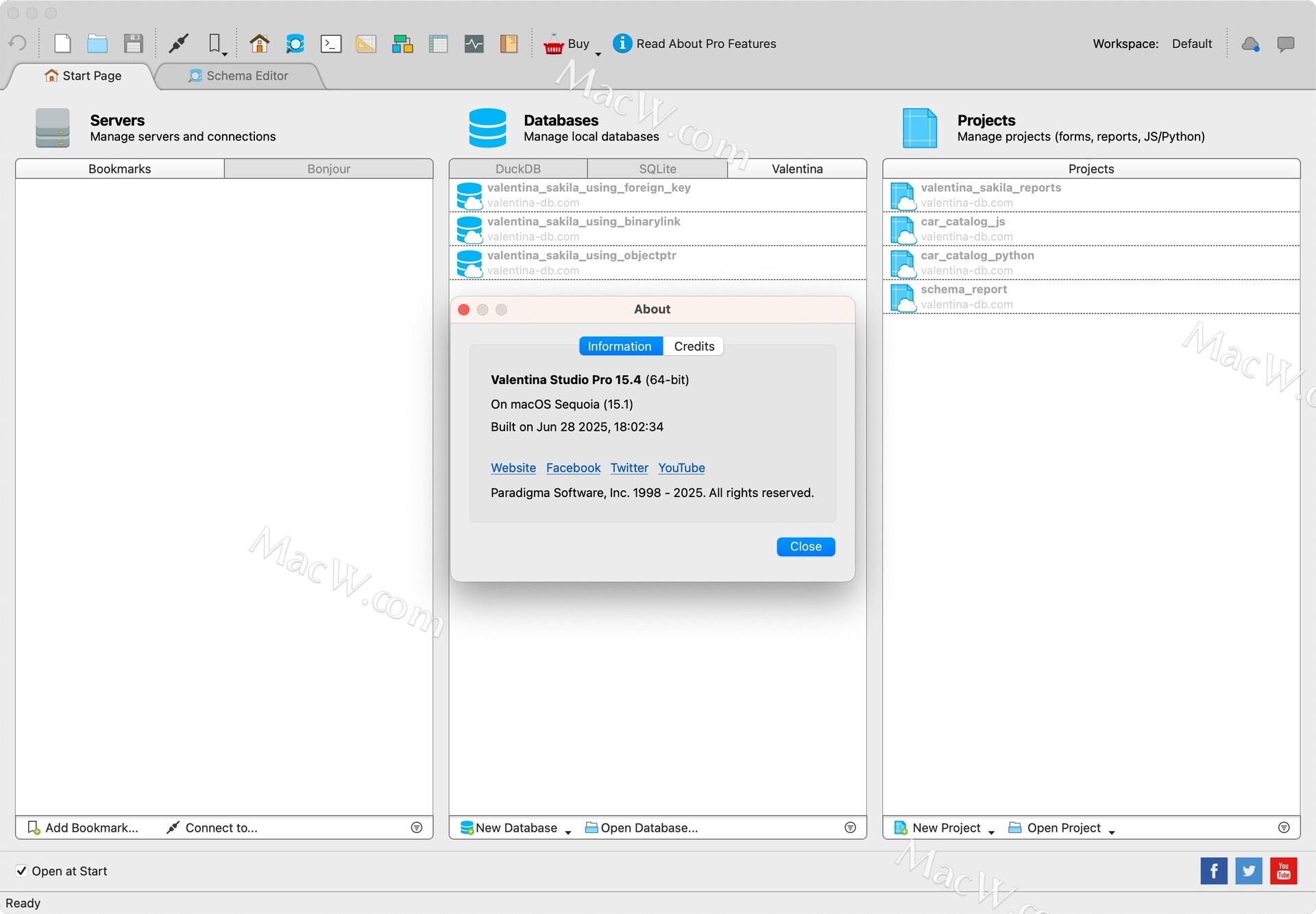Open Servers panel options circle icon
Screen dimensions: 1316x914
417,828
